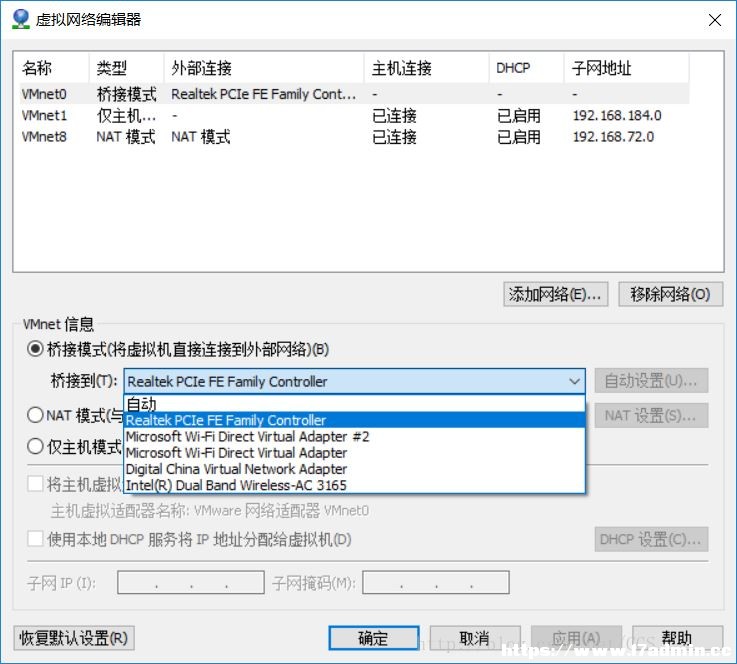Sort by the DHCP column header
The width and height of the screenshot is (737, 664).
pos(526,68)
